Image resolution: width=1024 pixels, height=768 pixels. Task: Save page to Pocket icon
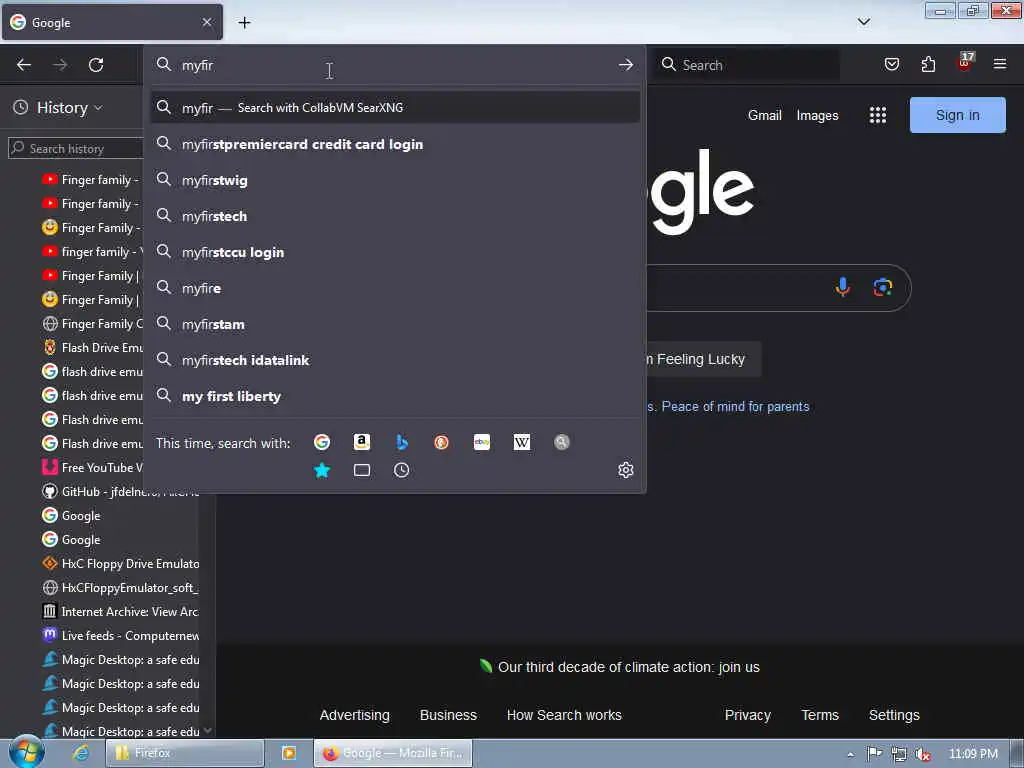click(891, 65)
